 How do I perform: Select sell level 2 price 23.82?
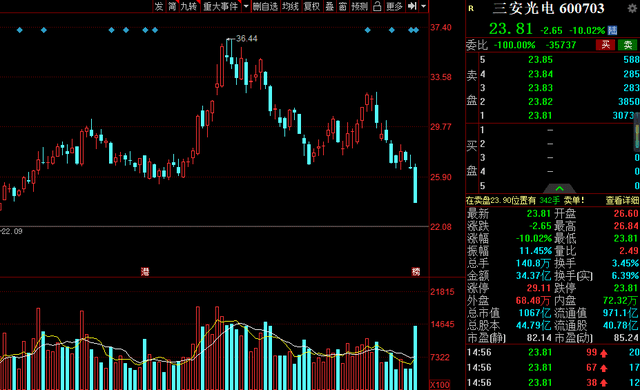(540, 102)
